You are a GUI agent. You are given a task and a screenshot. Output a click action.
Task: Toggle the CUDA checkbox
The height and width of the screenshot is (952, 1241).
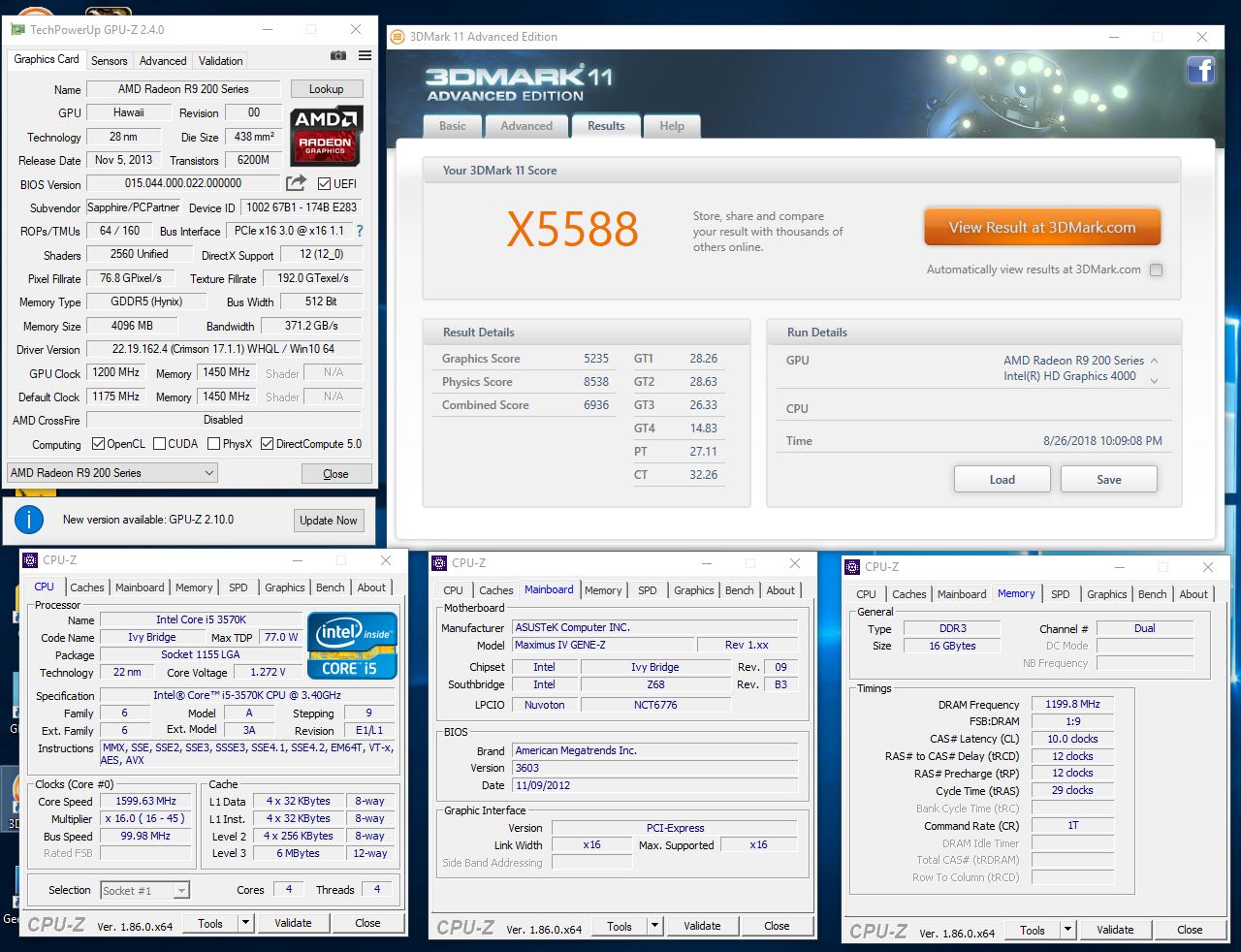pyautogui.click(x=160, y=444)
